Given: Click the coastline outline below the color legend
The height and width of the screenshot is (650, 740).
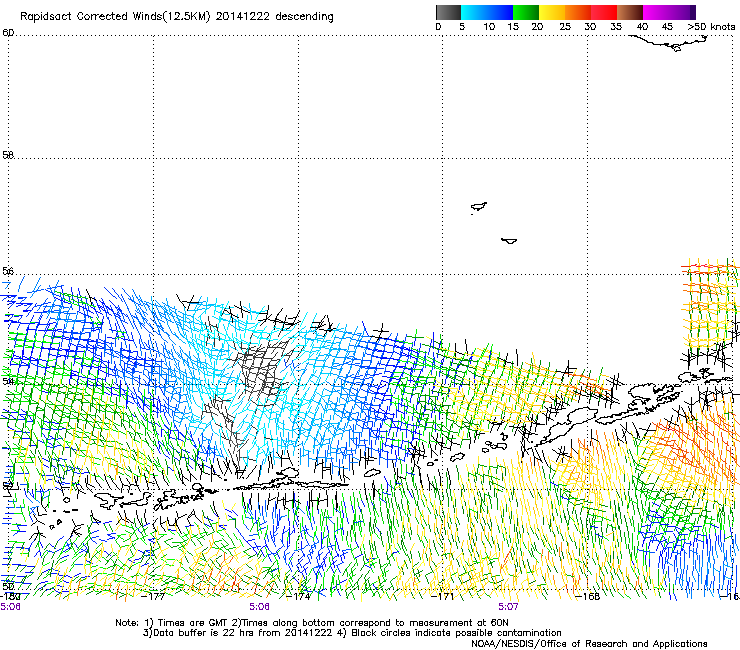Looking at the screenshot, I should point(670,43).
